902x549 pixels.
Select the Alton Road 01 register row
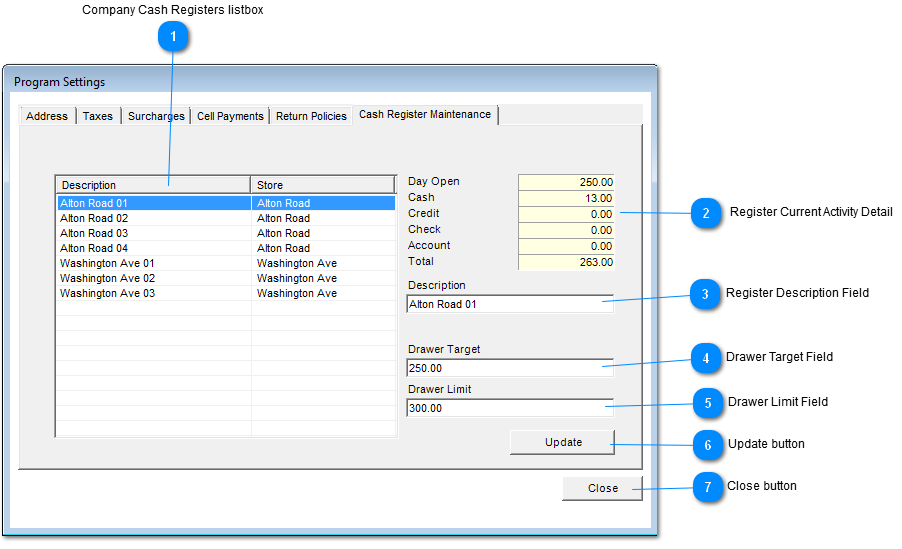point(226,203)
